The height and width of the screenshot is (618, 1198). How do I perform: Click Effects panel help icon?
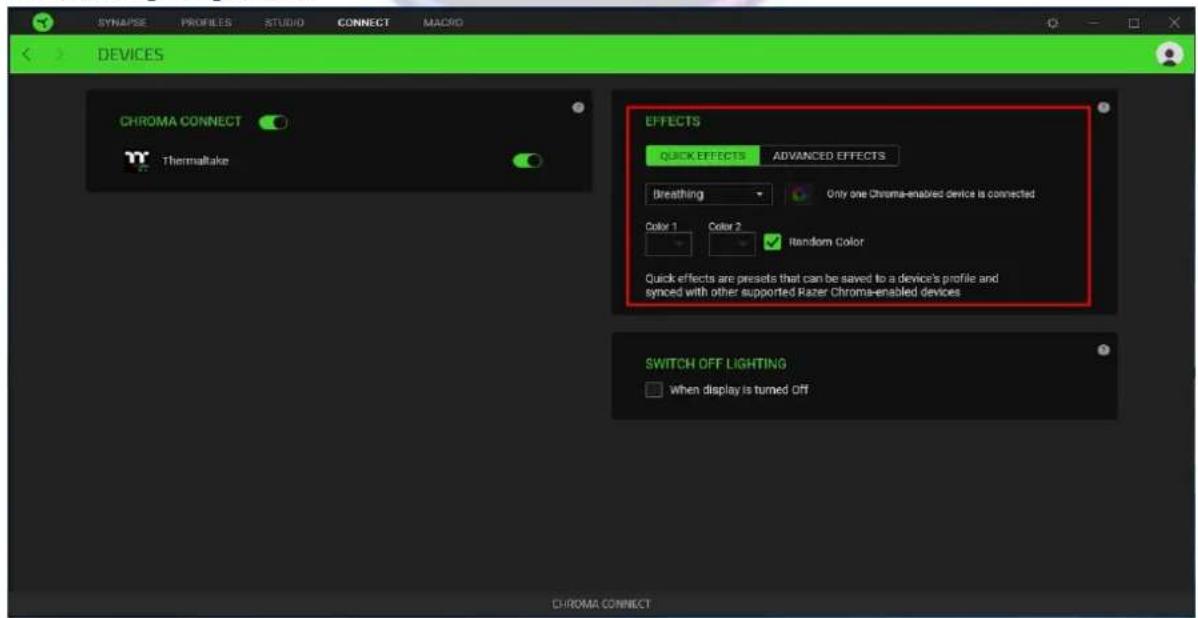pyautogui.click(x=1103, y=108)
